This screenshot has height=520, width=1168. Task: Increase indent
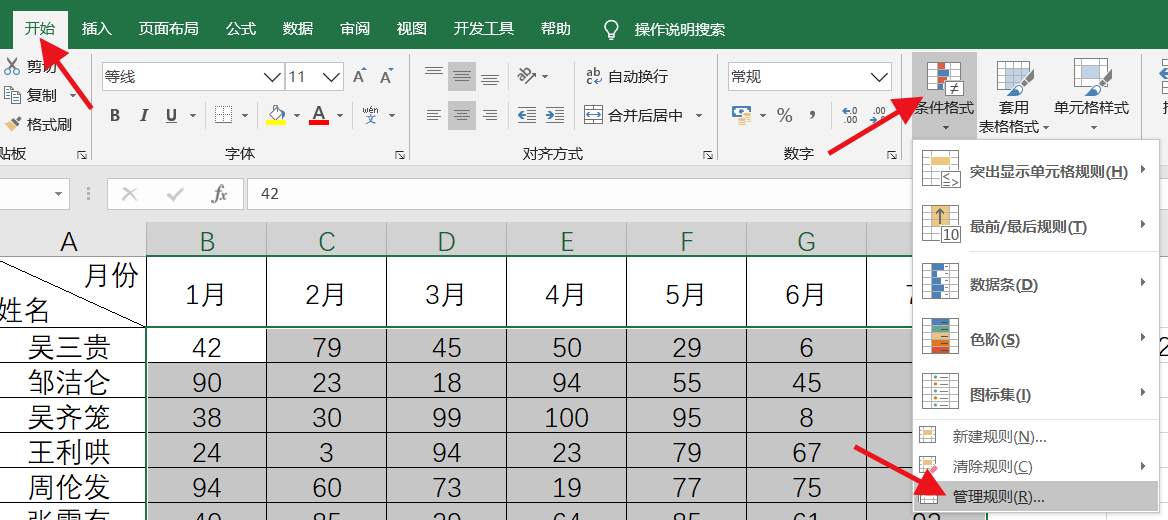555,115
